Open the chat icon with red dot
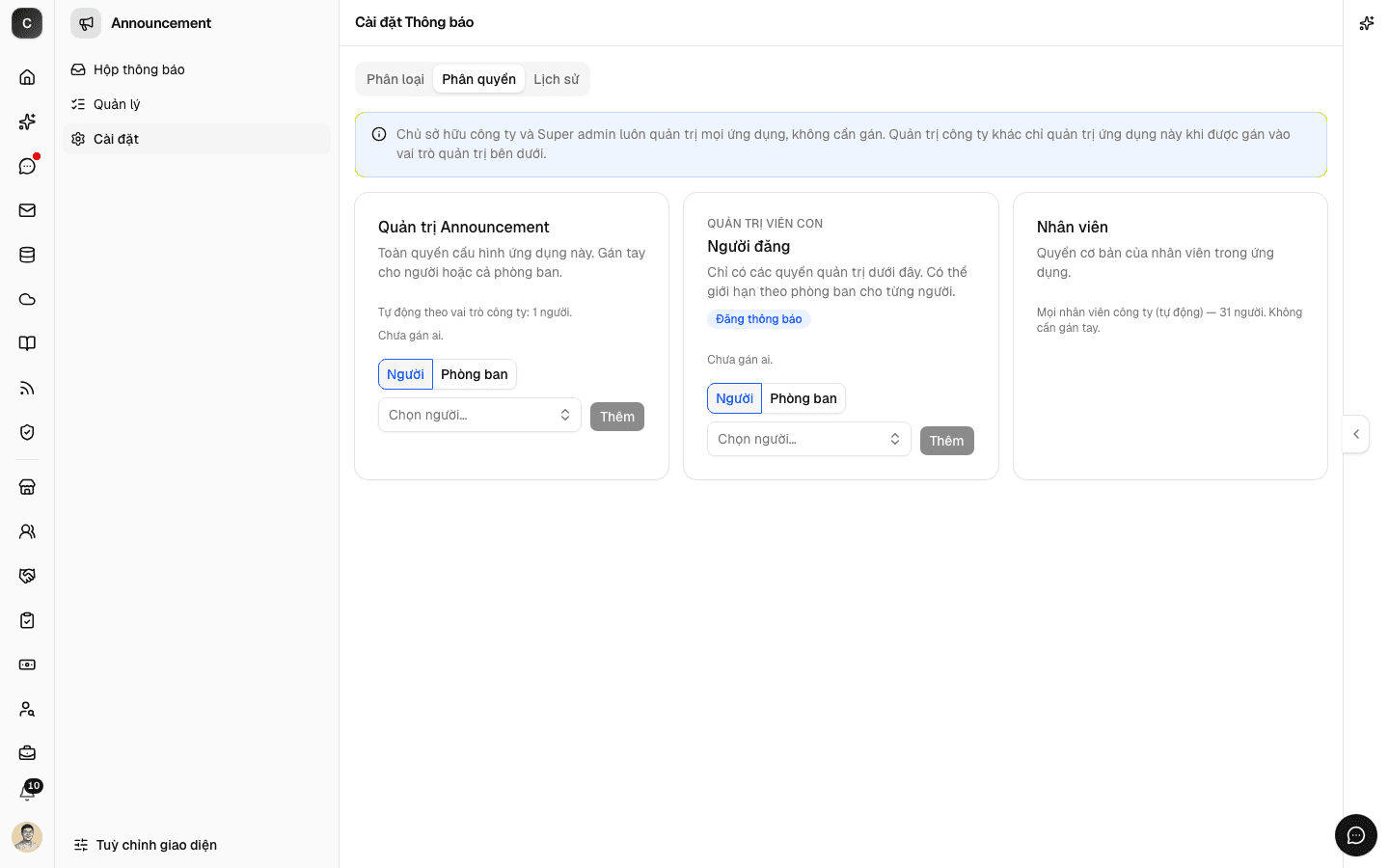Viewport: 1389px width, 868px height. coord(27,166)
